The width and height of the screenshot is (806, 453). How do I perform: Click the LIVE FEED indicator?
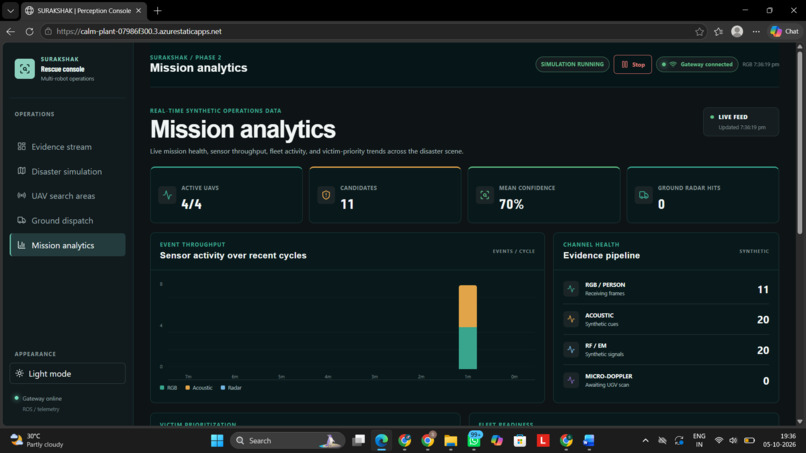tap(741, 122)
